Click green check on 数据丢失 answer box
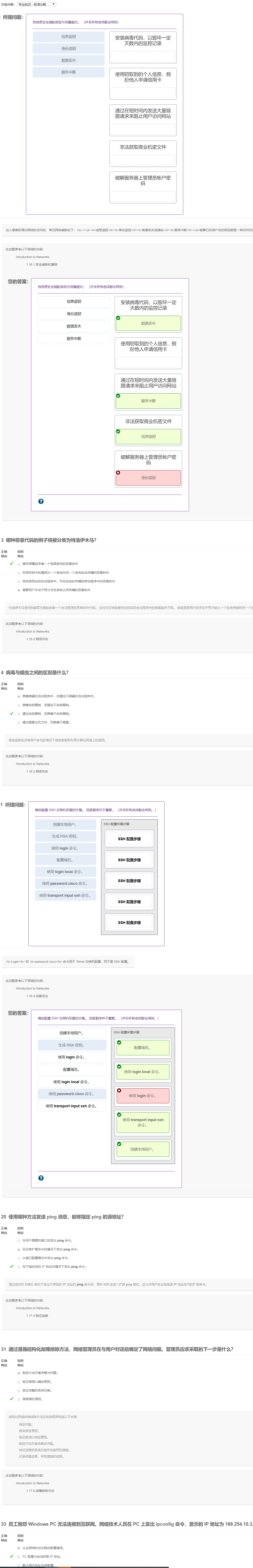 point(118,318)
